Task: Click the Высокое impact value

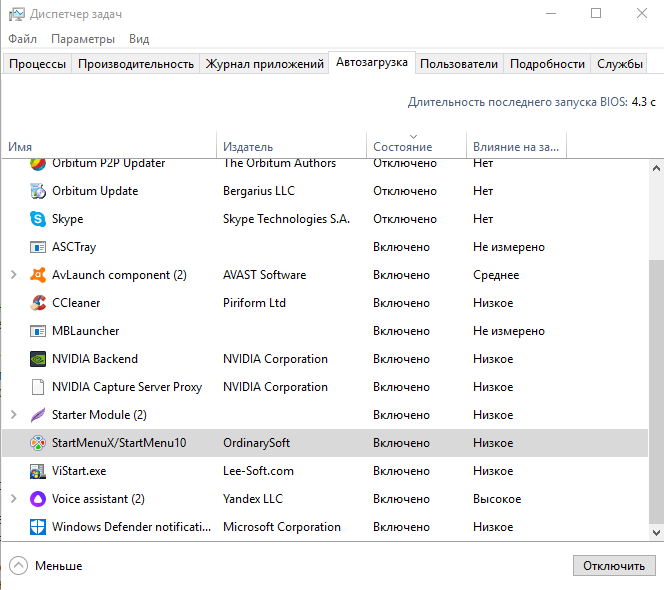Action: 497,499
